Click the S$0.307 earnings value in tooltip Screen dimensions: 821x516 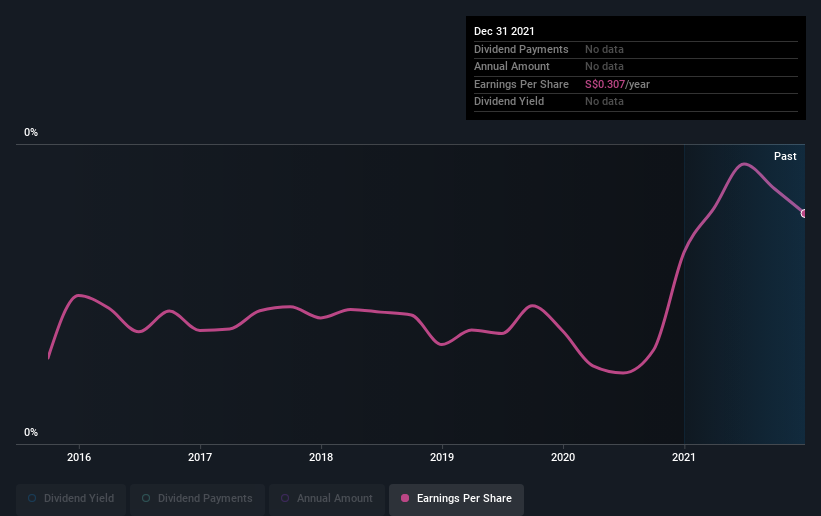pyautogui.click(x=605, y=84)
